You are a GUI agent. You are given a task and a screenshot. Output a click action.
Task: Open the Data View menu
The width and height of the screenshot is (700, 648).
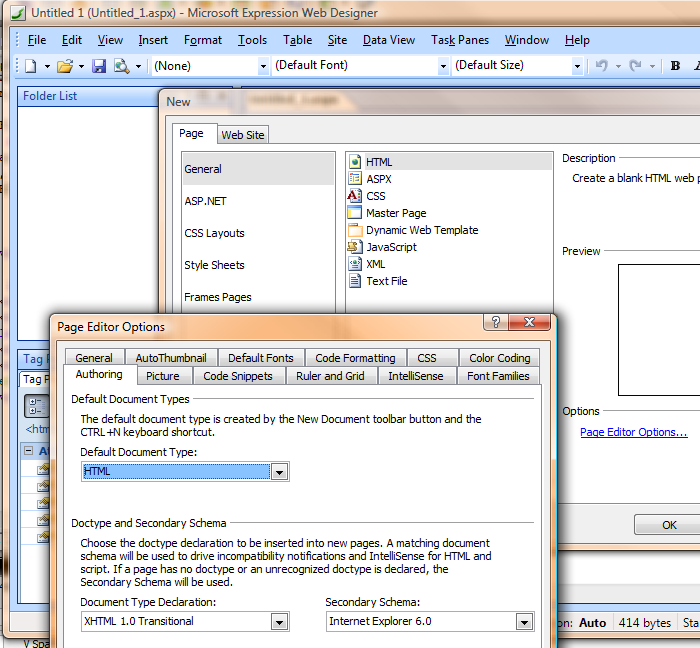click(x=389, y=40)
